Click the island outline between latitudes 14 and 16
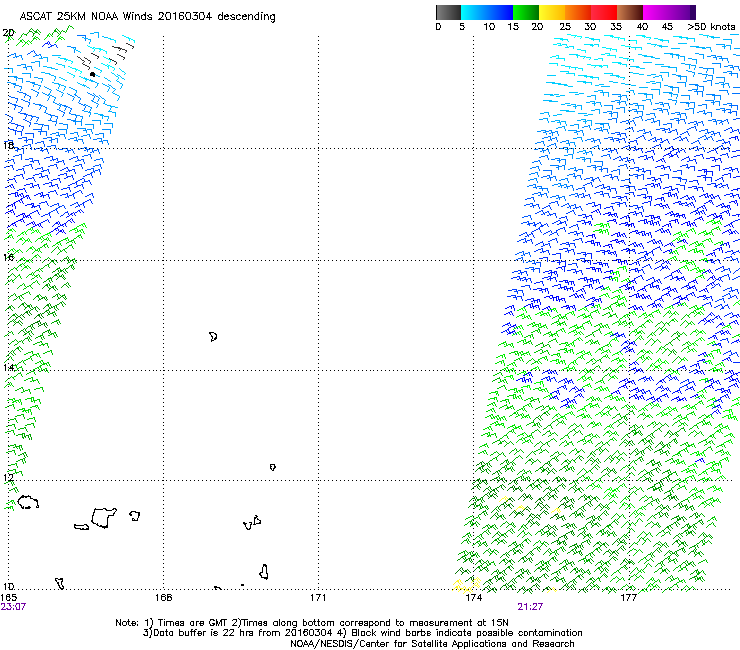 (213, 337)
